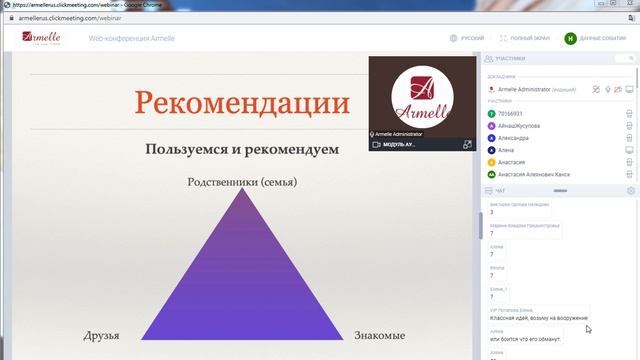Click the monitor icon for Armelle Administrator
640x360 pixels.
[x=629, y=89]
